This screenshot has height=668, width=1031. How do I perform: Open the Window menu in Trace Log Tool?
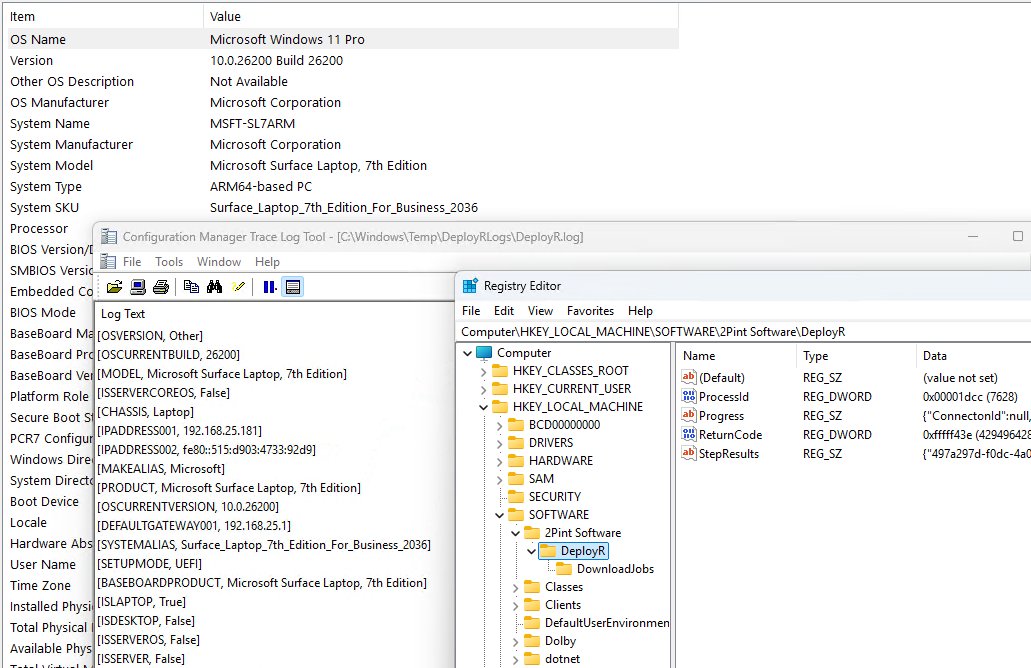(x=219, y=262)
